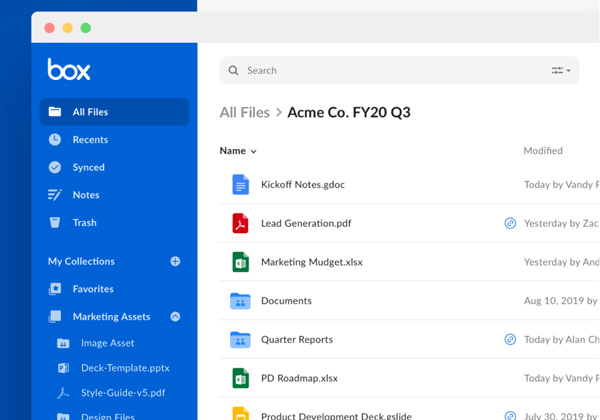Click the Favorites star icon
The image size is (600, 420).
tap(55, 289)
